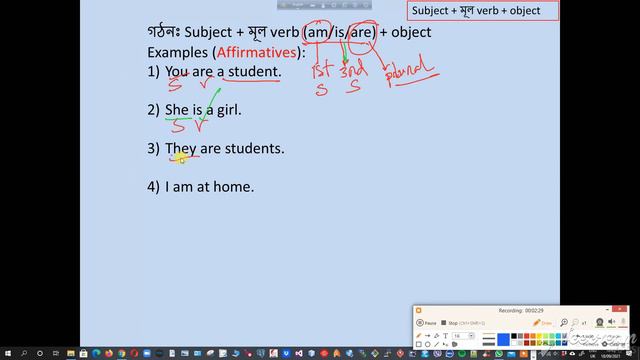This screenshot has height=360, width=640.
Task: Open the font size dropdown
Action: coord(471,336)
